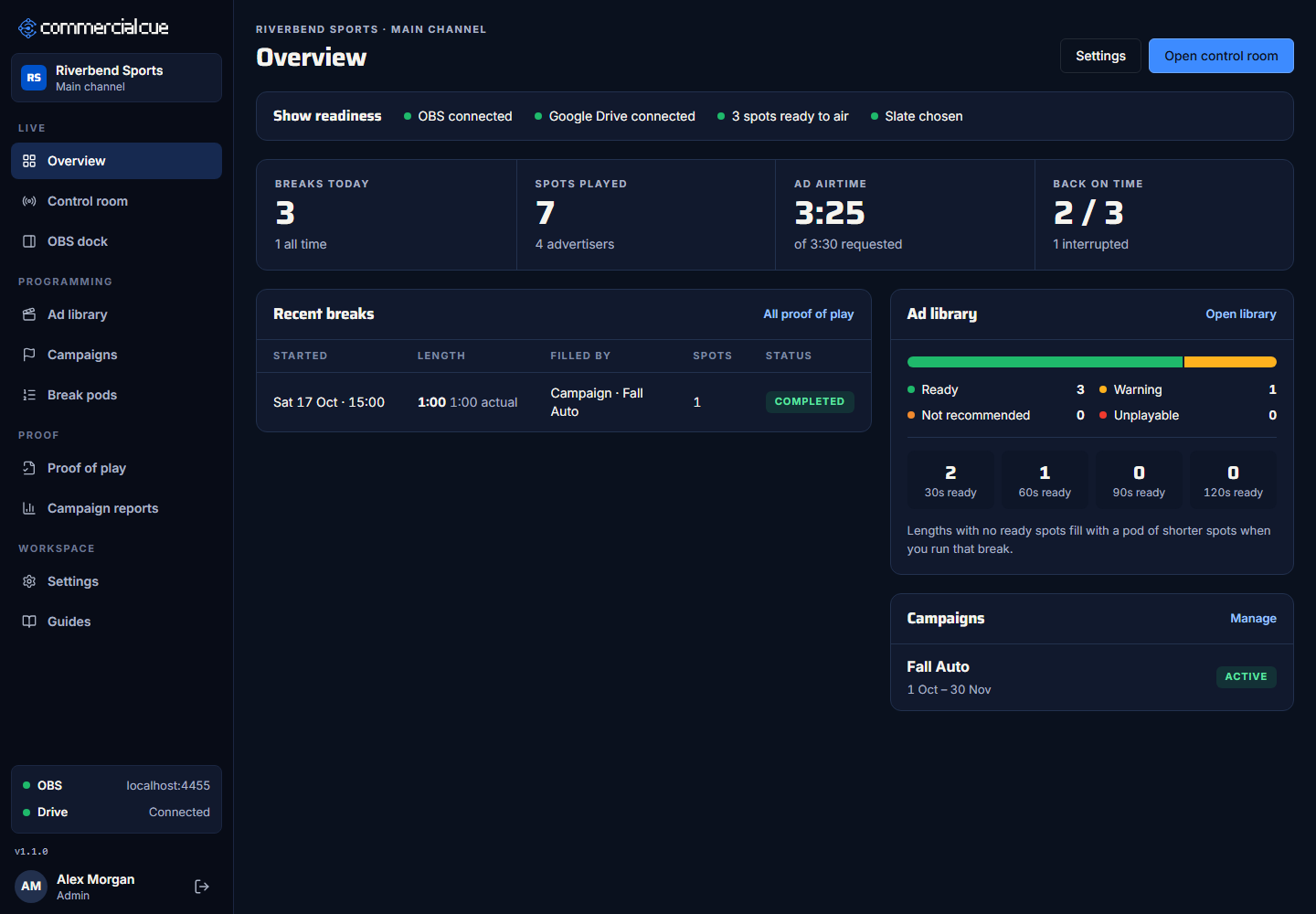1316x914 pixels.
Task: Open Overview via its grid icon
Action: point(29,161)
